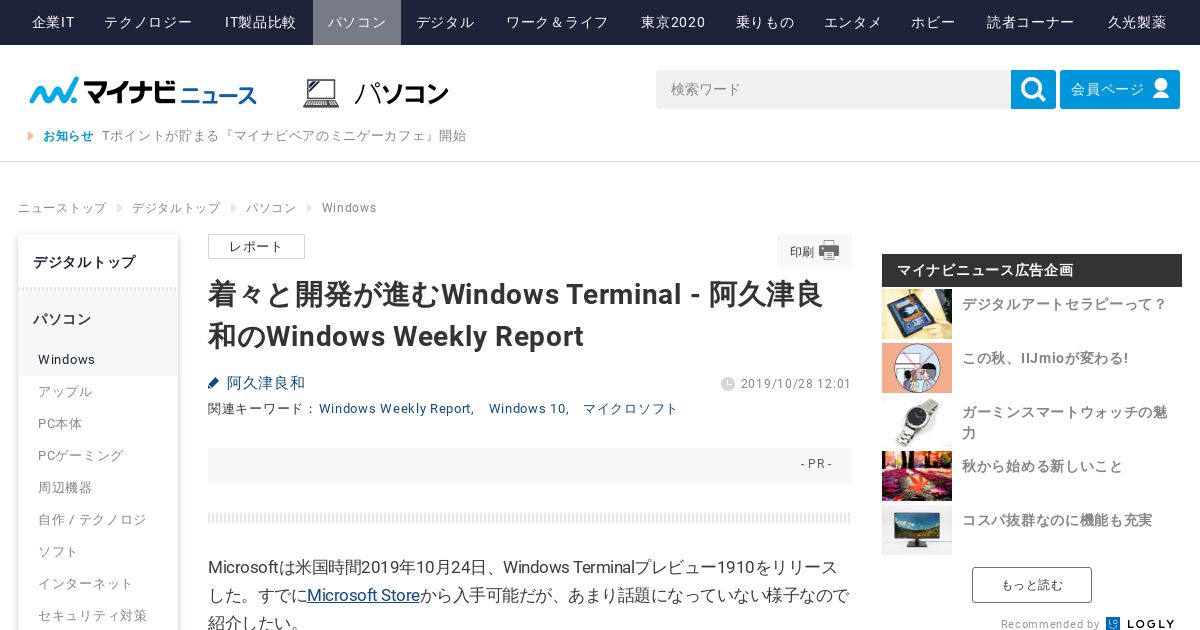
Task: Click the もっと読む button
Action: tap(1032, 585)
